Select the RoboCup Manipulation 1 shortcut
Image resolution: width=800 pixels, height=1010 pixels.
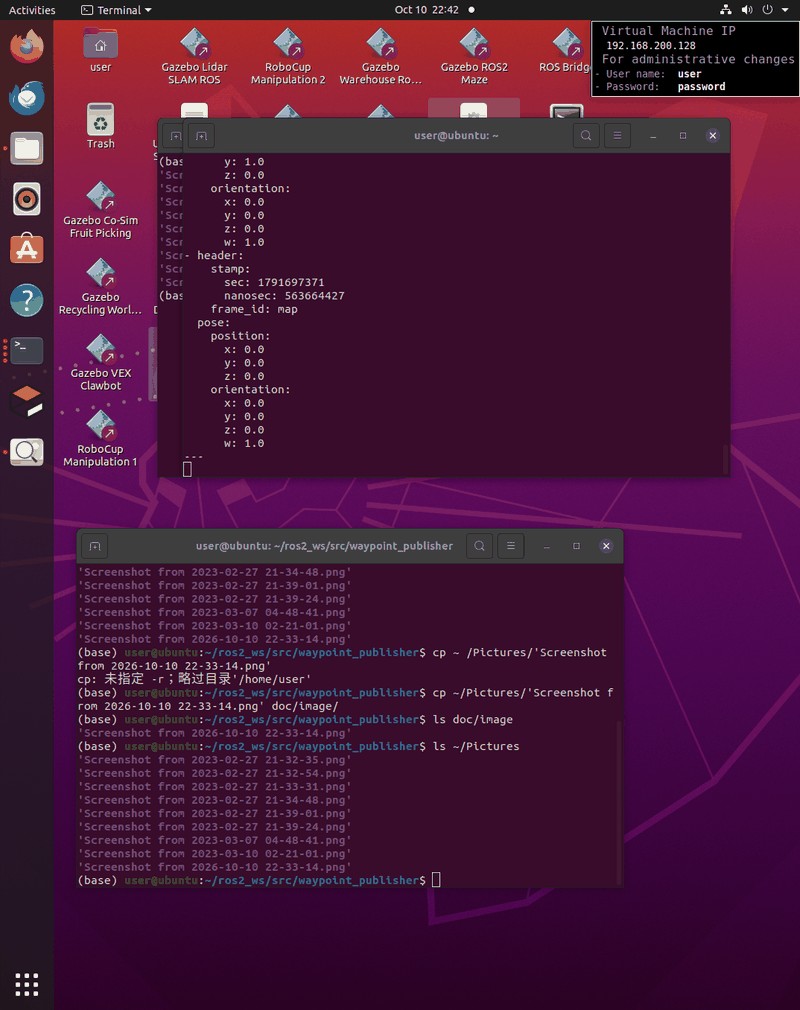pos(100,439)
